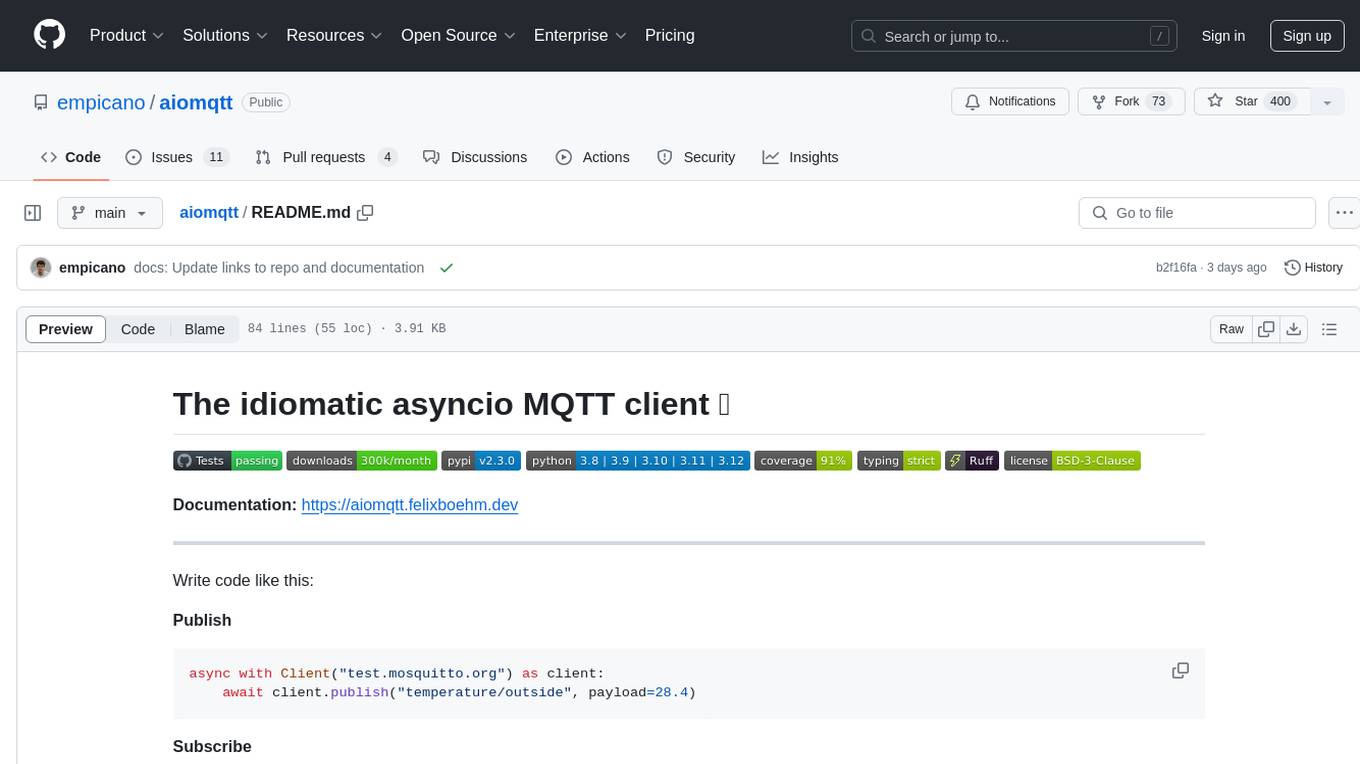Click the downloads 300k/month badge
This screenshot has width=1360, height=764.
click(x=362, y=460)
